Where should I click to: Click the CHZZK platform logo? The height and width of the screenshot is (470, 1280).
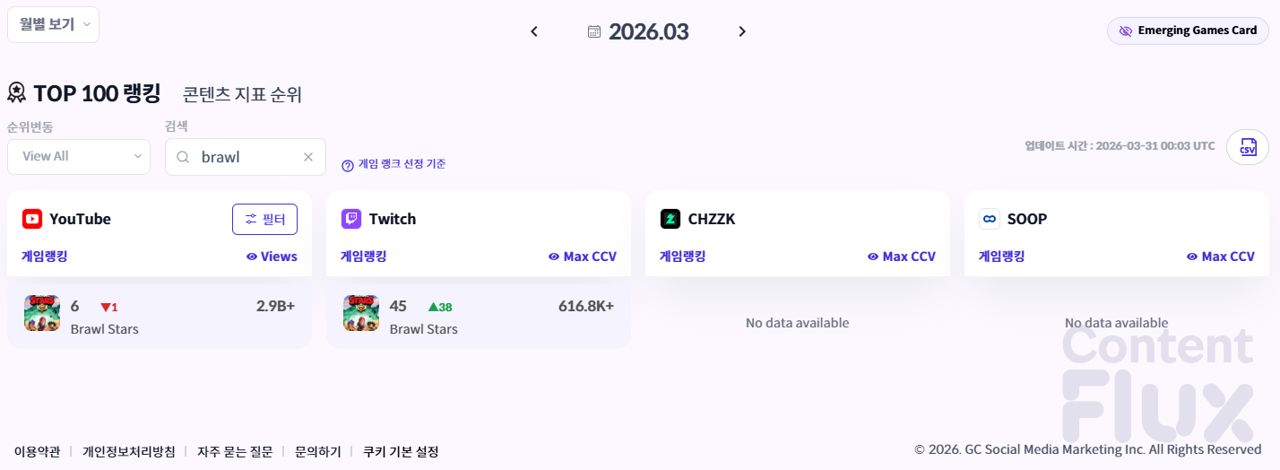click(x=670, y=219)
